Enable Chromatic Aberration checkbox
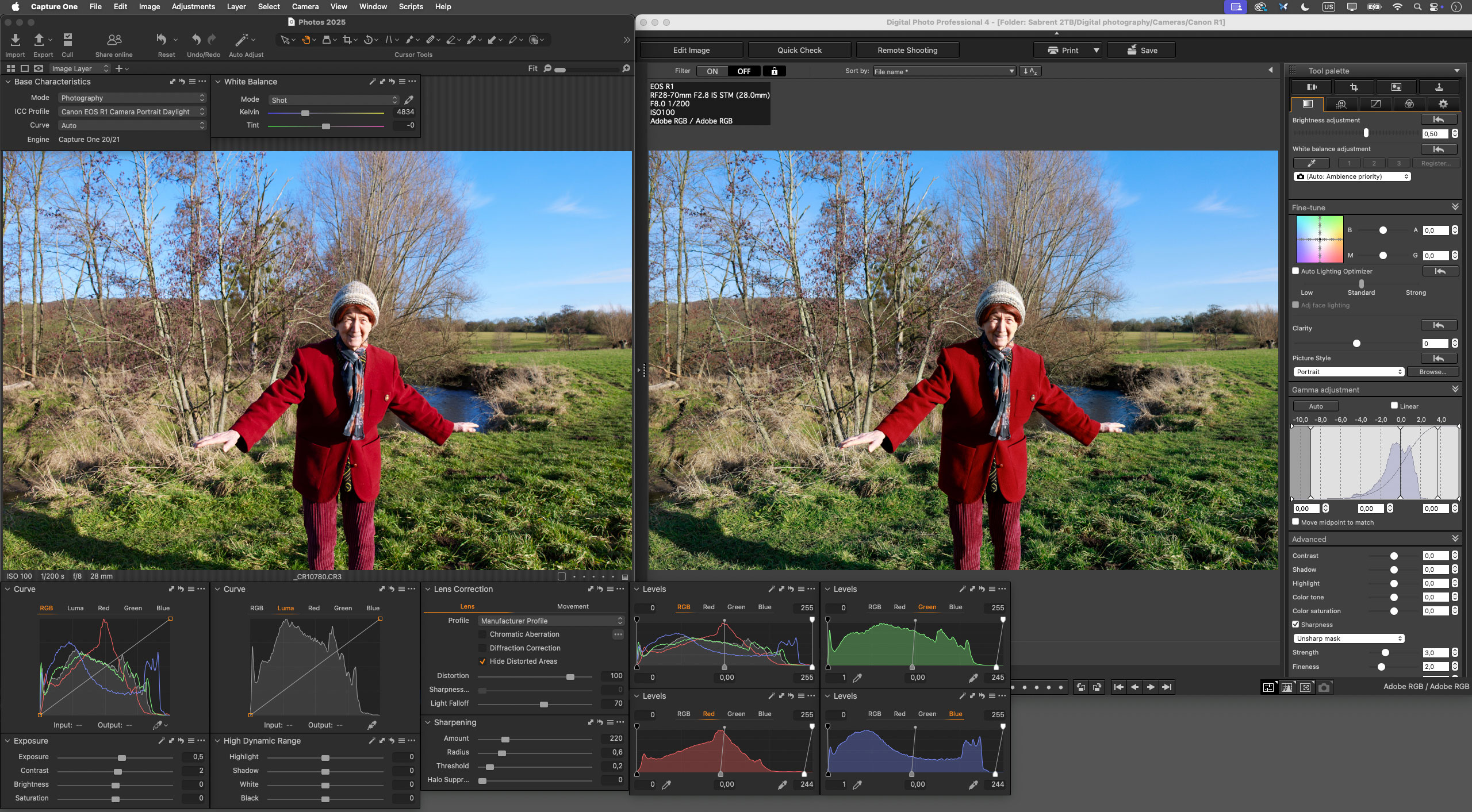 click(x=482, y=634)
